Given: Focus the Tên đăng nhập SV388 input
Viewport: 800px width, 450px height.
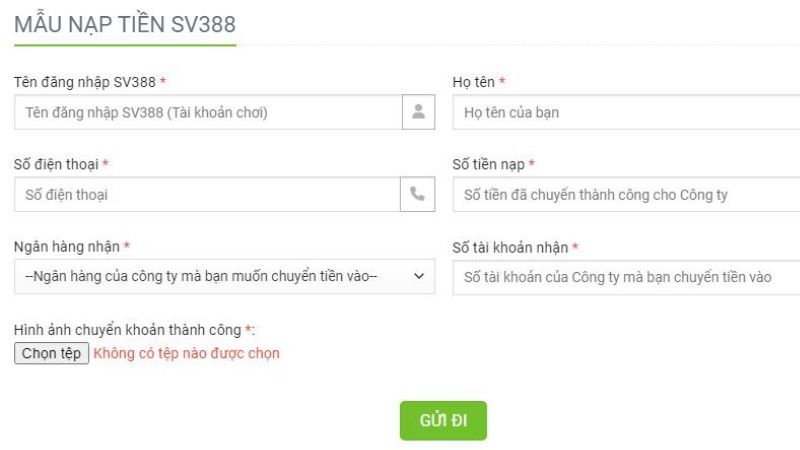Looking at the screenshot, I should pos(208,112).
